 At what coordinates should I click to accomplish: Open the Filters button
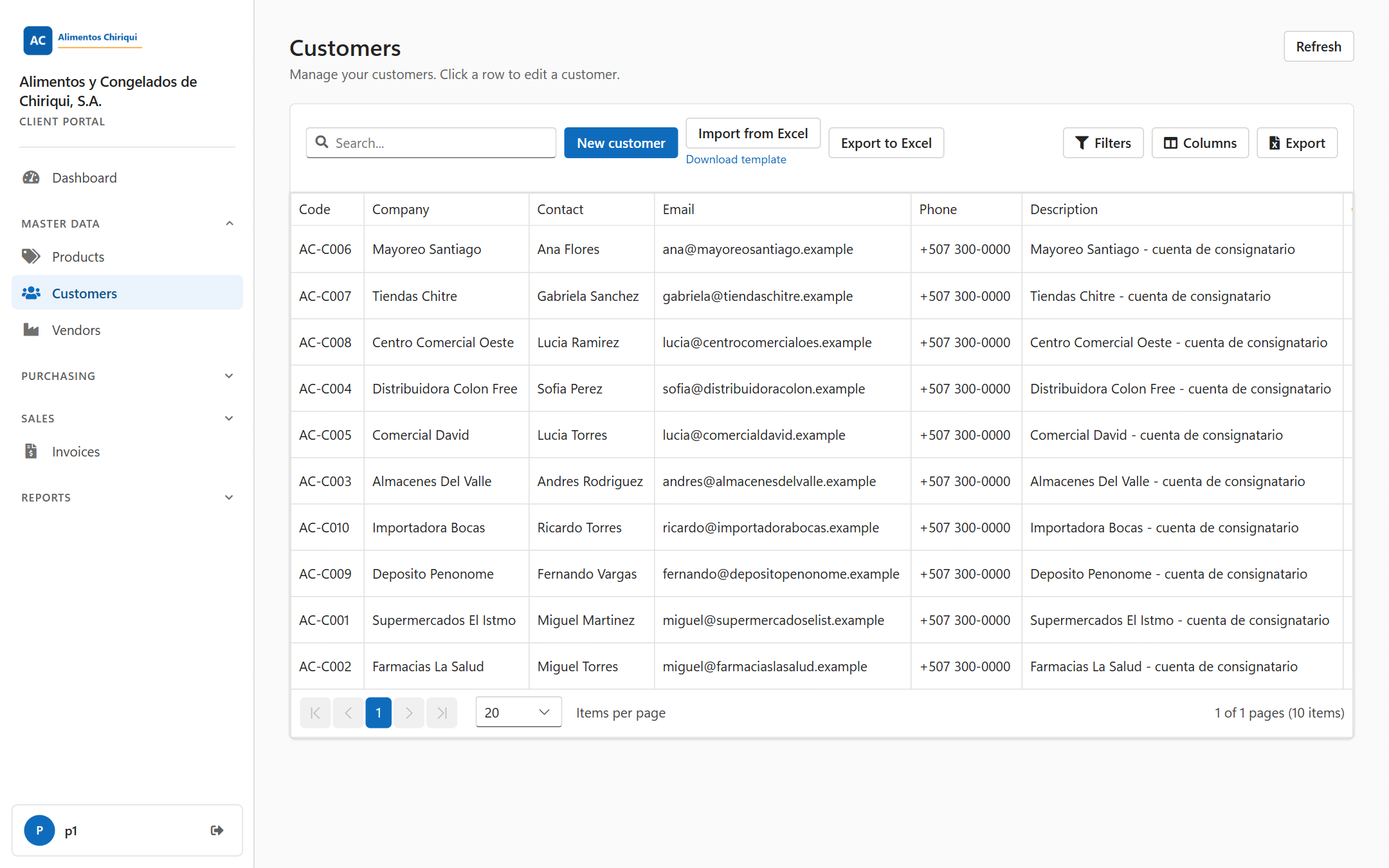(1103, 143)
